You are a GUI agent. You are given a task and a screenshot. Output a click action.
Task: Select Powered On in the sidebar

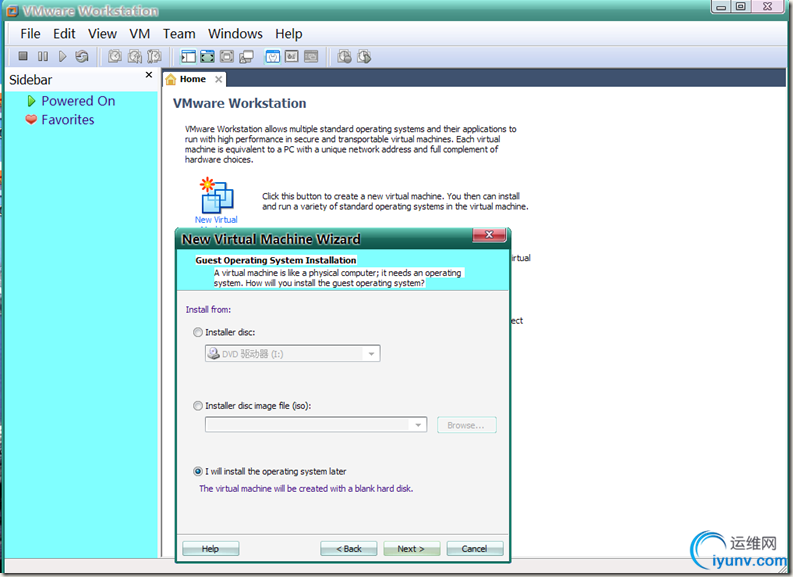[x=78, y=101]
